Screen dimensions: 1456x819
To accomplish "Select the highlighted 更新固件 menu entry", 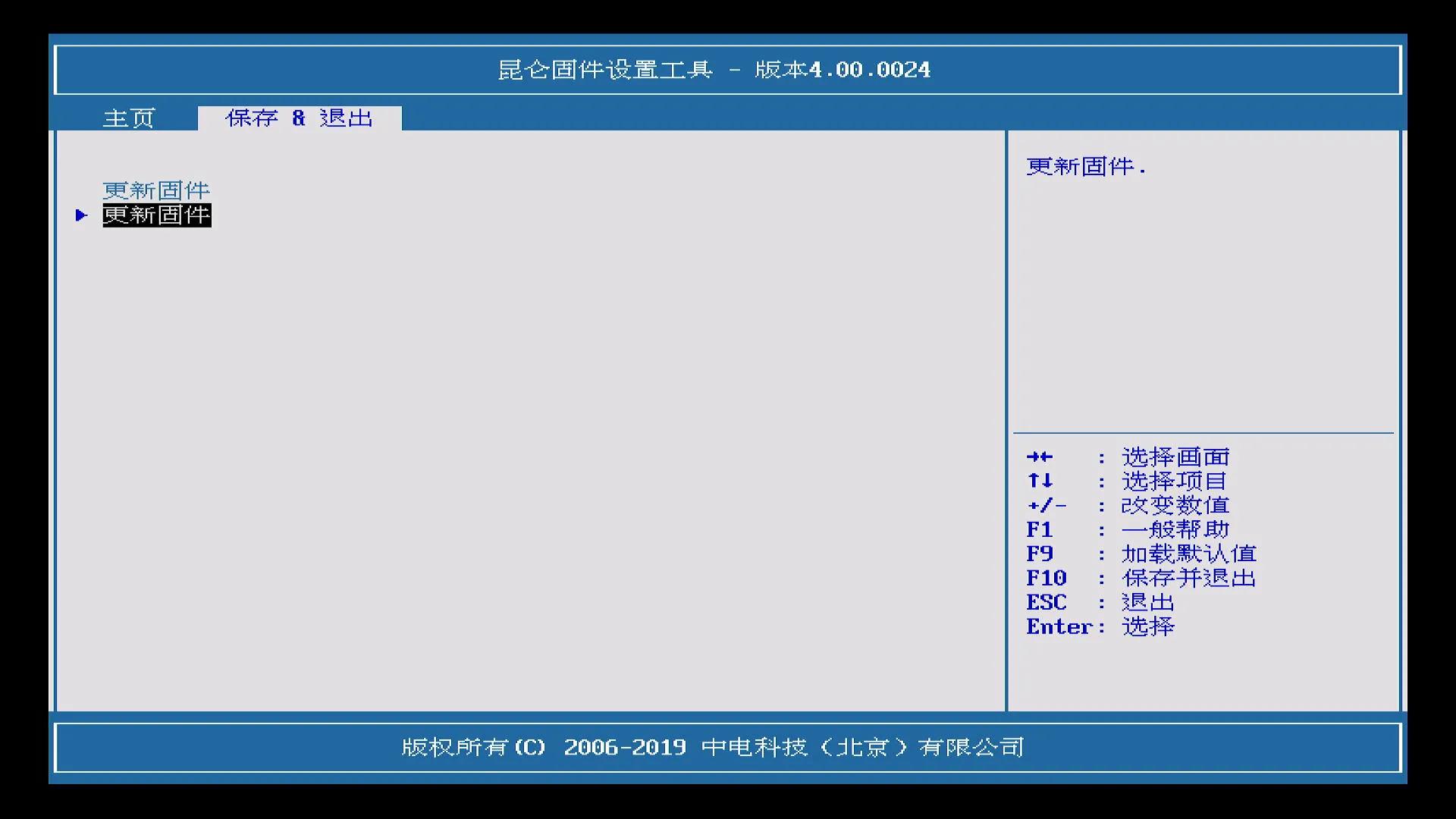I will coord(157,215).
